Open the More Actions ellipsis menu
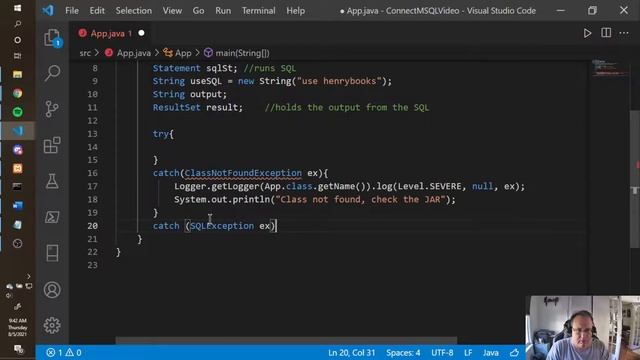 click(x=624, y=33)
